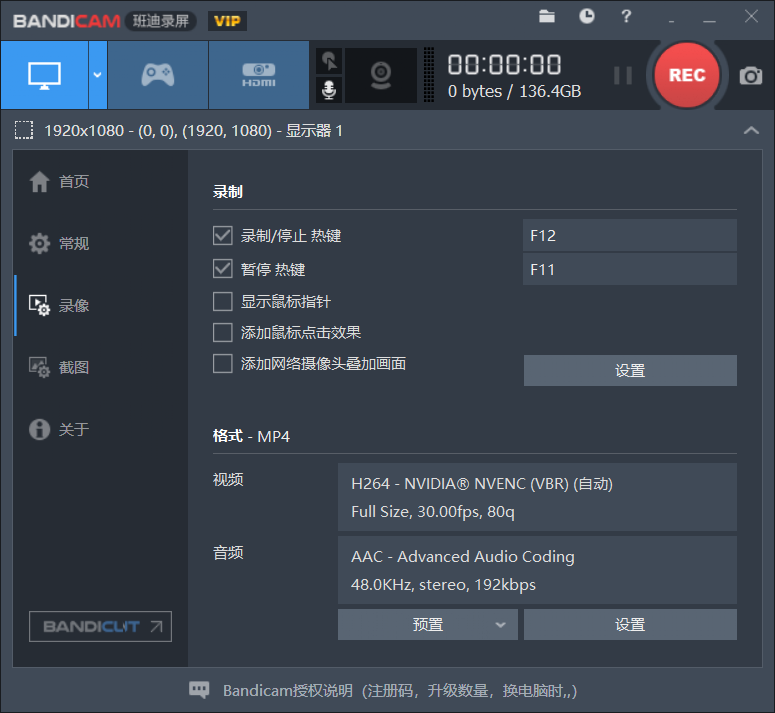Click the 00:00:00 recording timer
The image size is (775, 713).
point(504,65)
